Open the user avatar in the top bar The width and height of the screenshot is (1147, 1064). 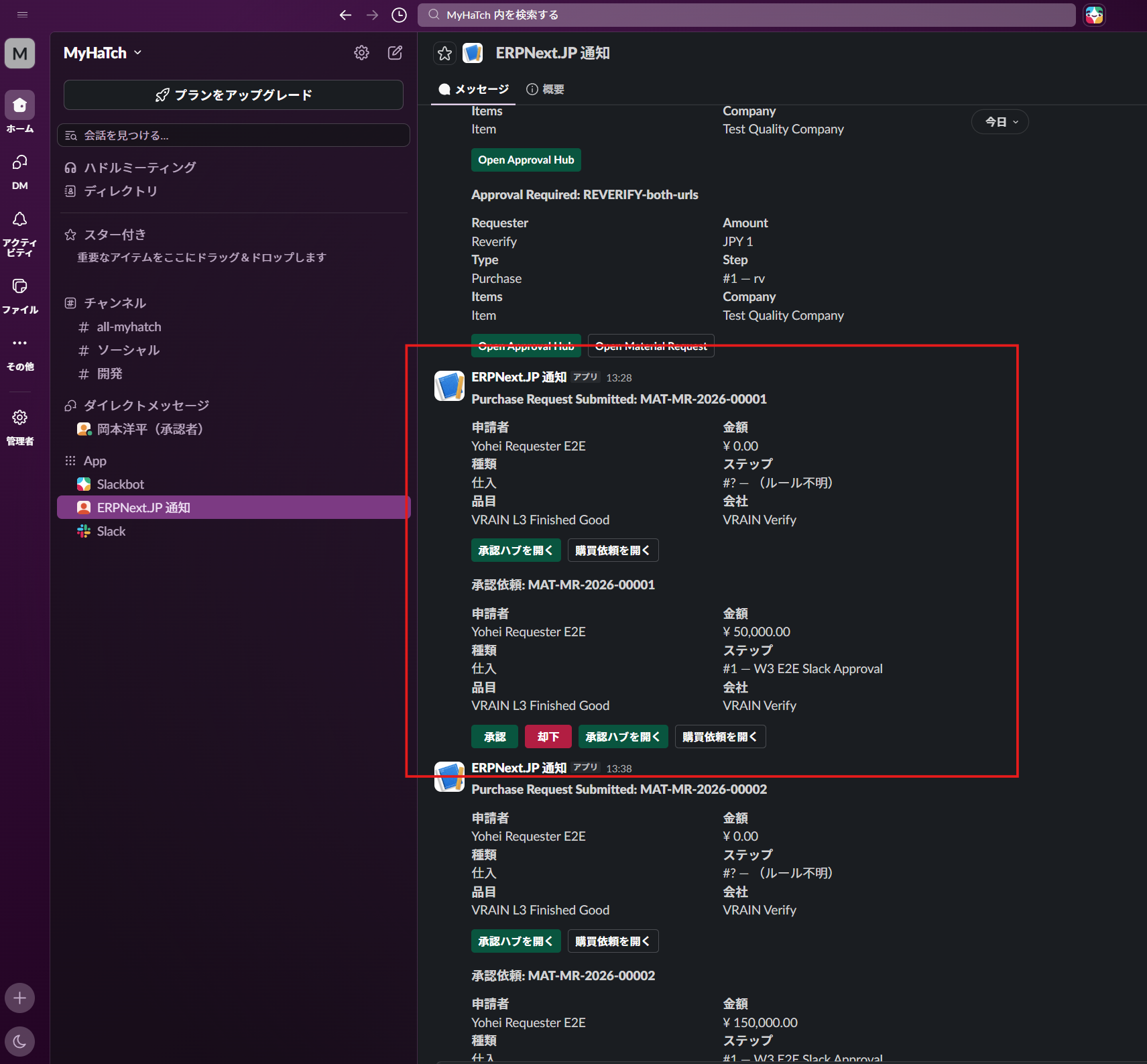[x=1094, y=15]
